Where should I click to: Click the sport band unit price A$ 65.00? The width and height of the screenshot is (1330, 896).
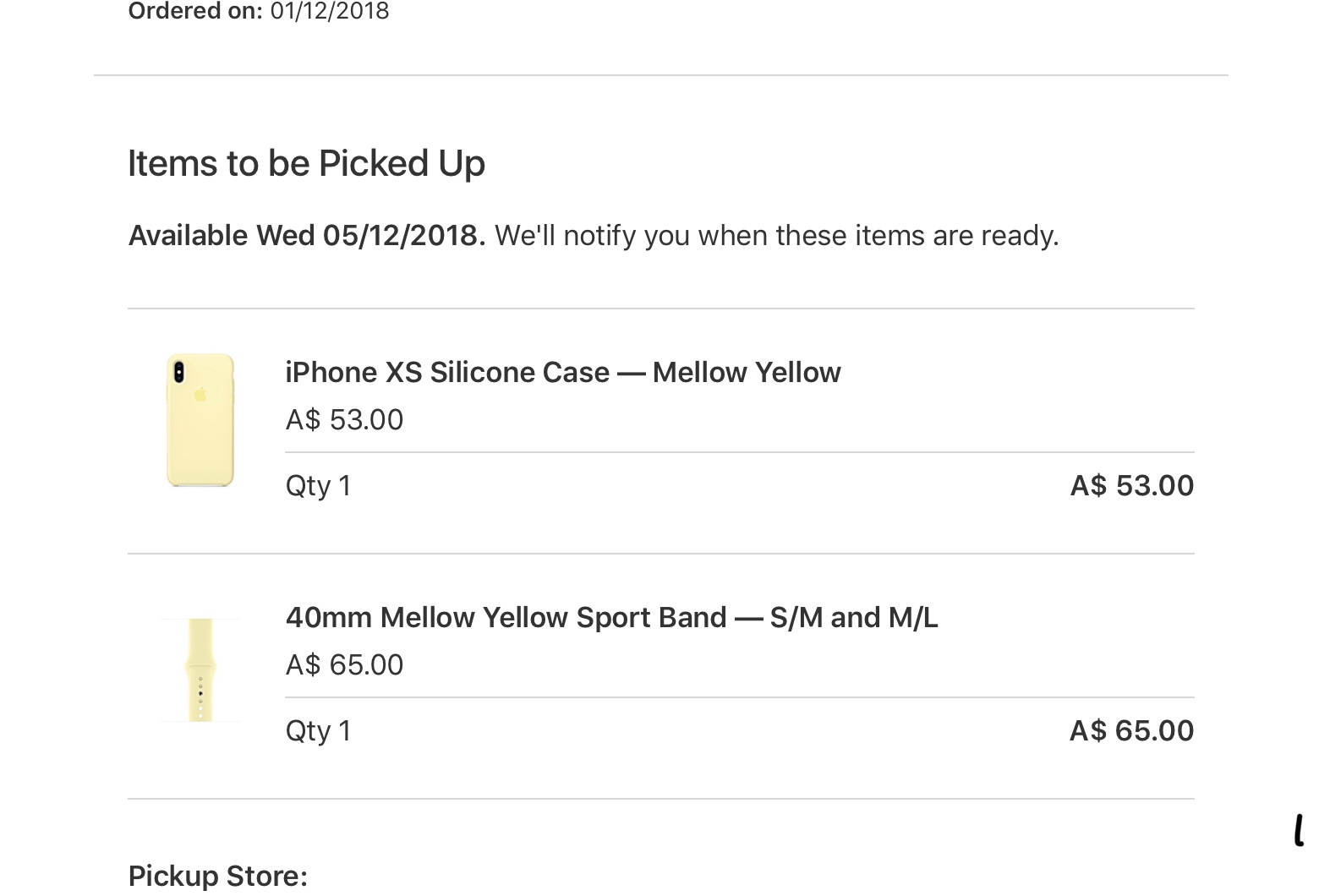coord(344,664)
